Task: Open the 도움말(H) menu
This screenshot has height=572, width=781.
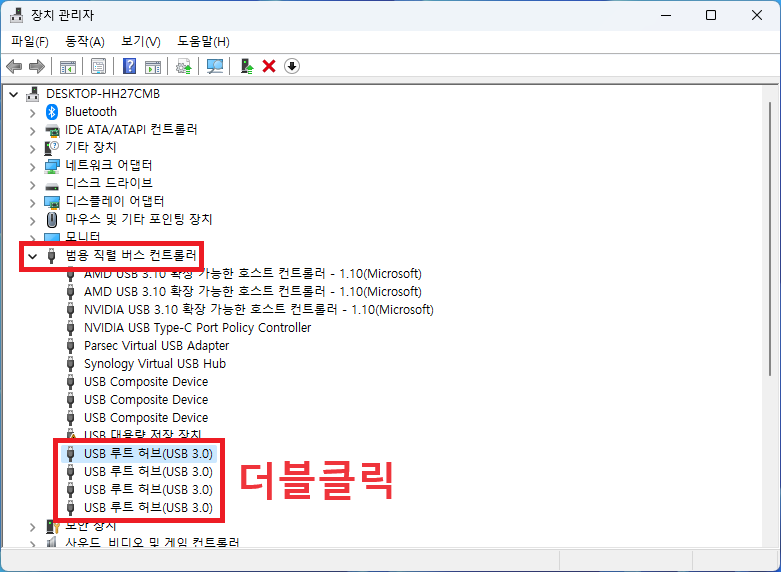Action: coord(203,41)
